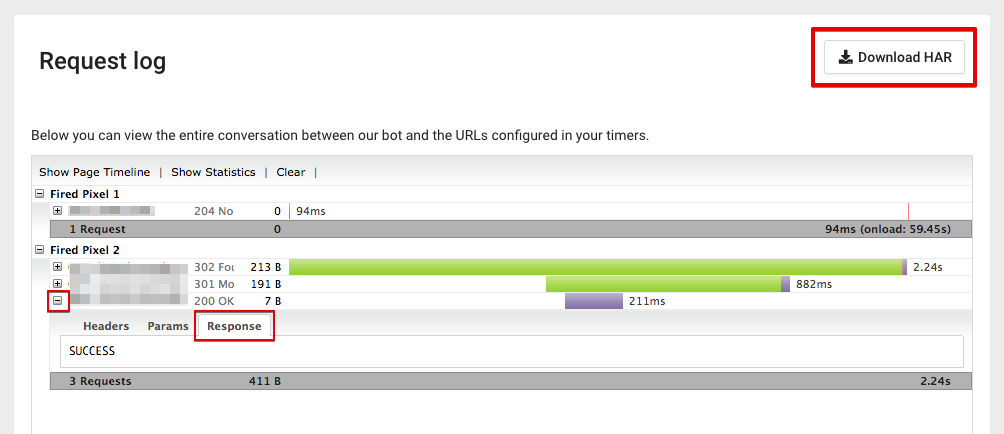Expand the 302 request row
Screen dimensions: 1004x434
[57, 267]
